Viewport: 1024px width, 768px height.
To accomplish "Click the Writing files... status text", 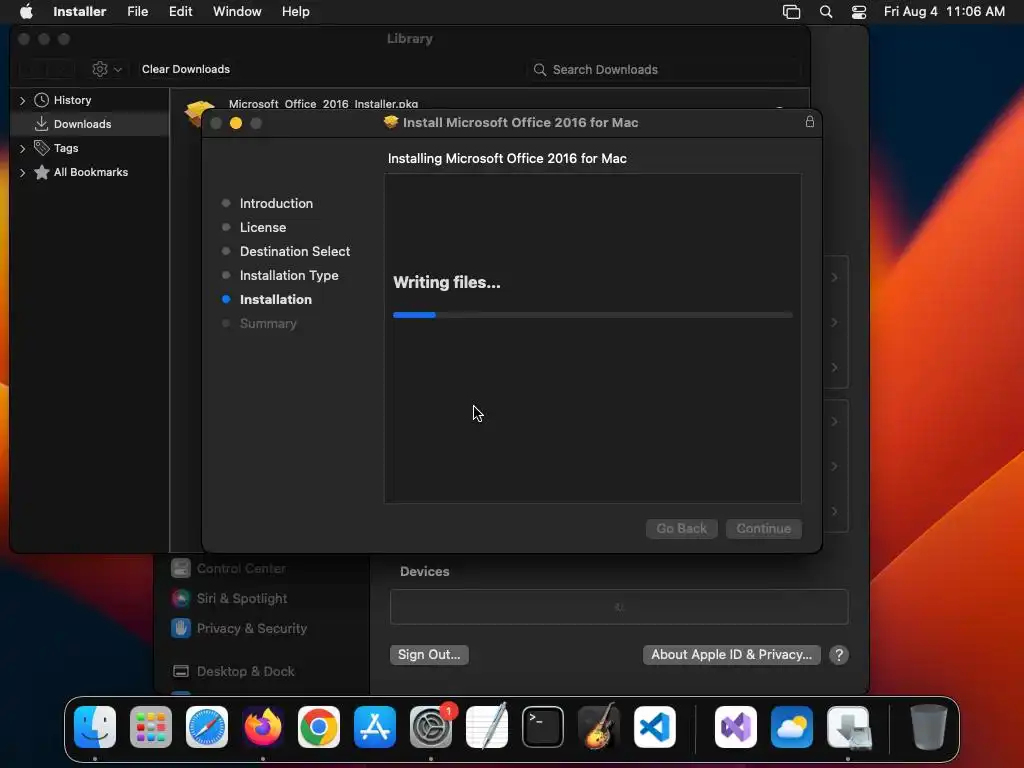I will (x=447, y=282).
